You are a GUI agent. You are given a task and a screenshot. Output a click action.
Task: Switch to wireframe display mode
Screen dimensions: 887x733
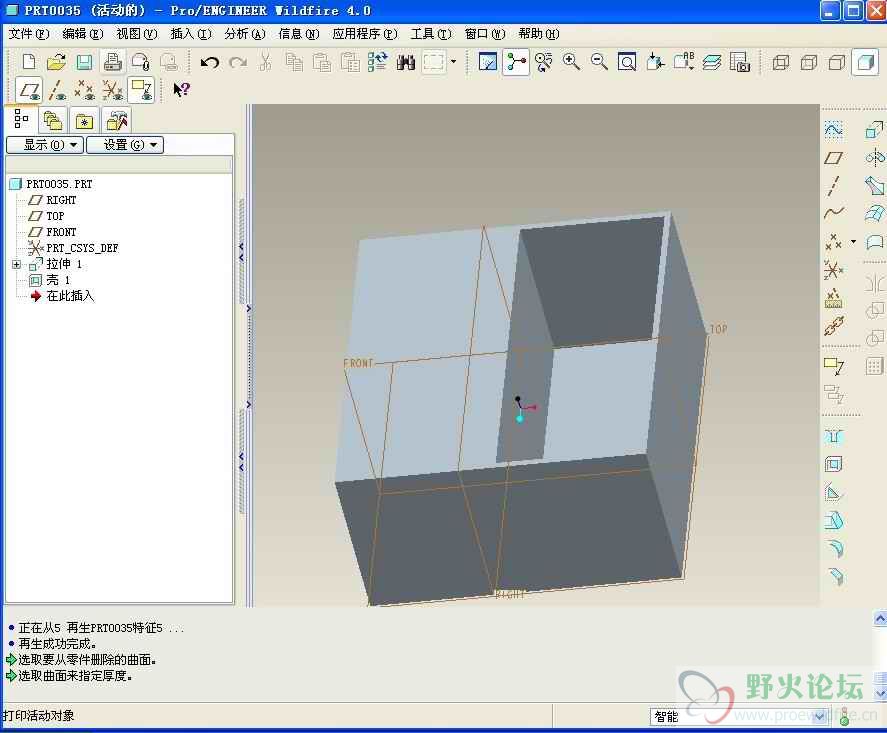click(781, 62)
